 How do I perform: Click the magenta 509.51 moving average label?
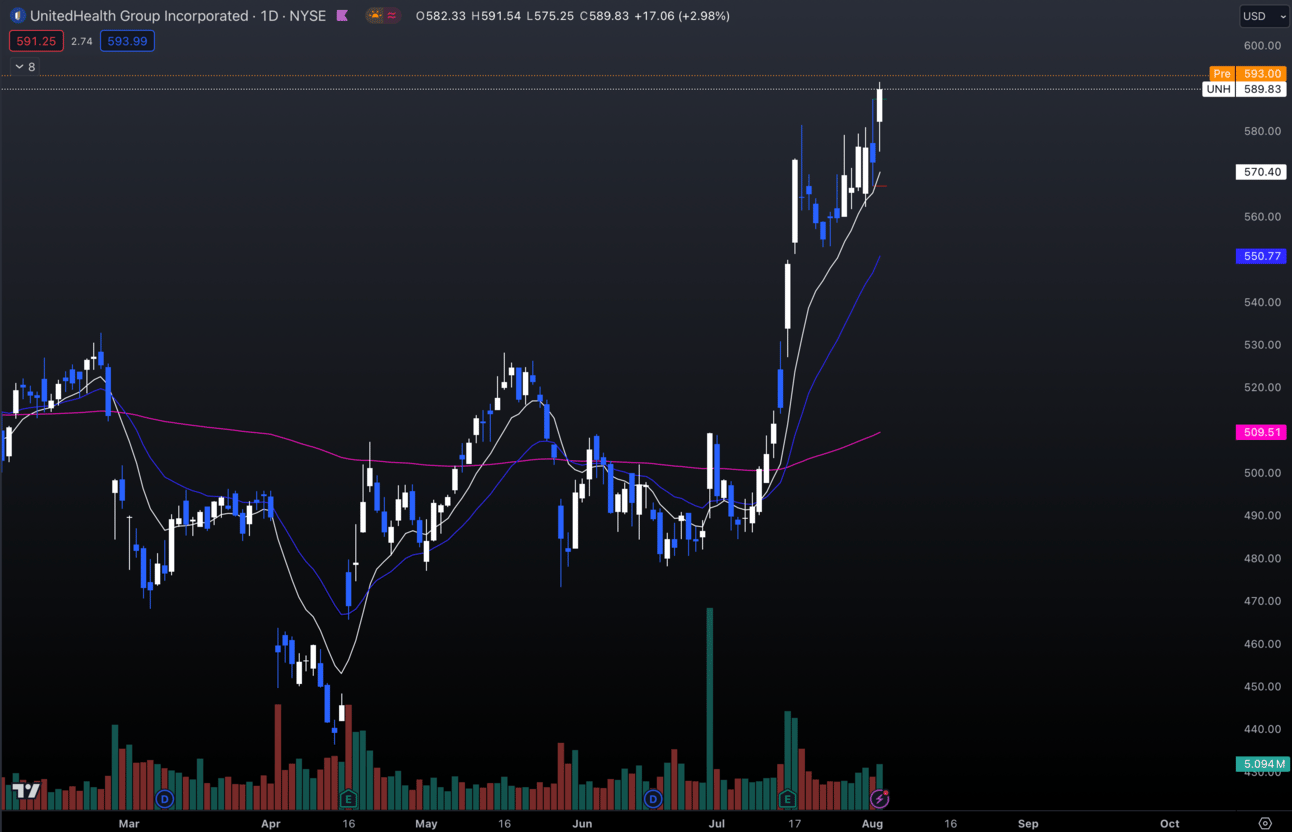[x=1261, y=432]
